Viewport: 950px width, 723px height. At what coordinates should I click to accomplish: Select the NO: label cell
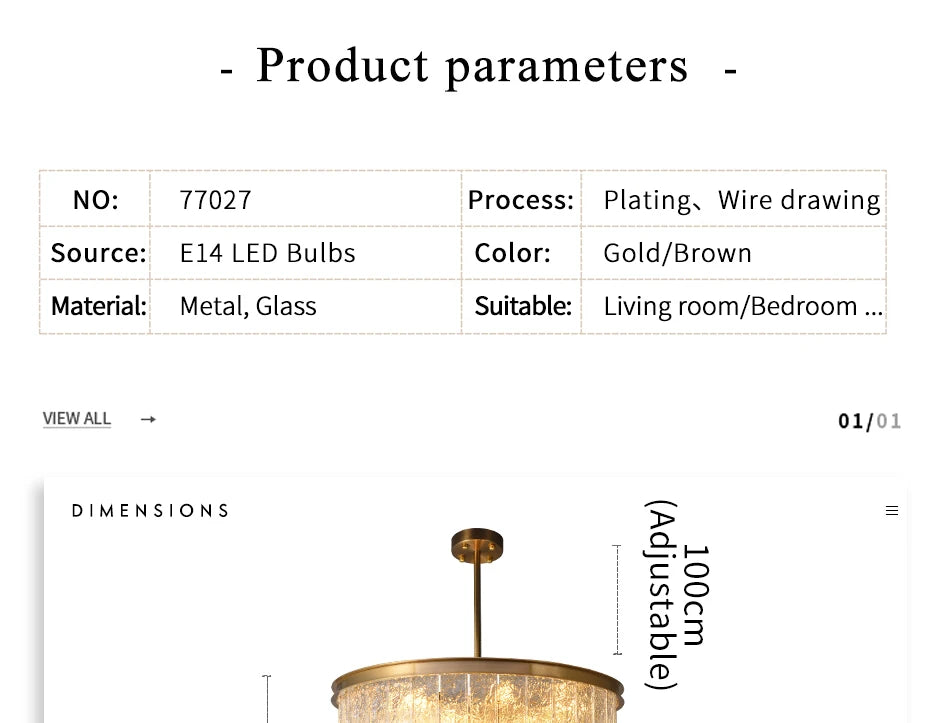tap(95, 200)
